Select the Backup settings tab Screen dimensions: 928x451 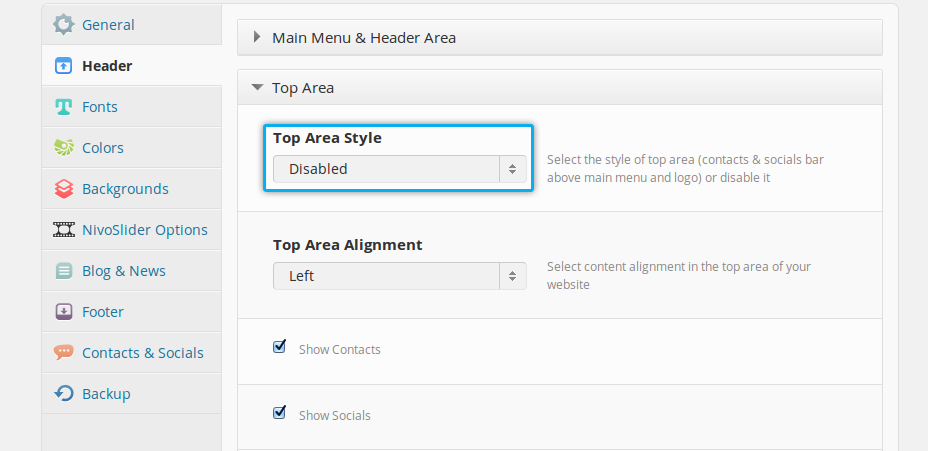pos(106,394)
